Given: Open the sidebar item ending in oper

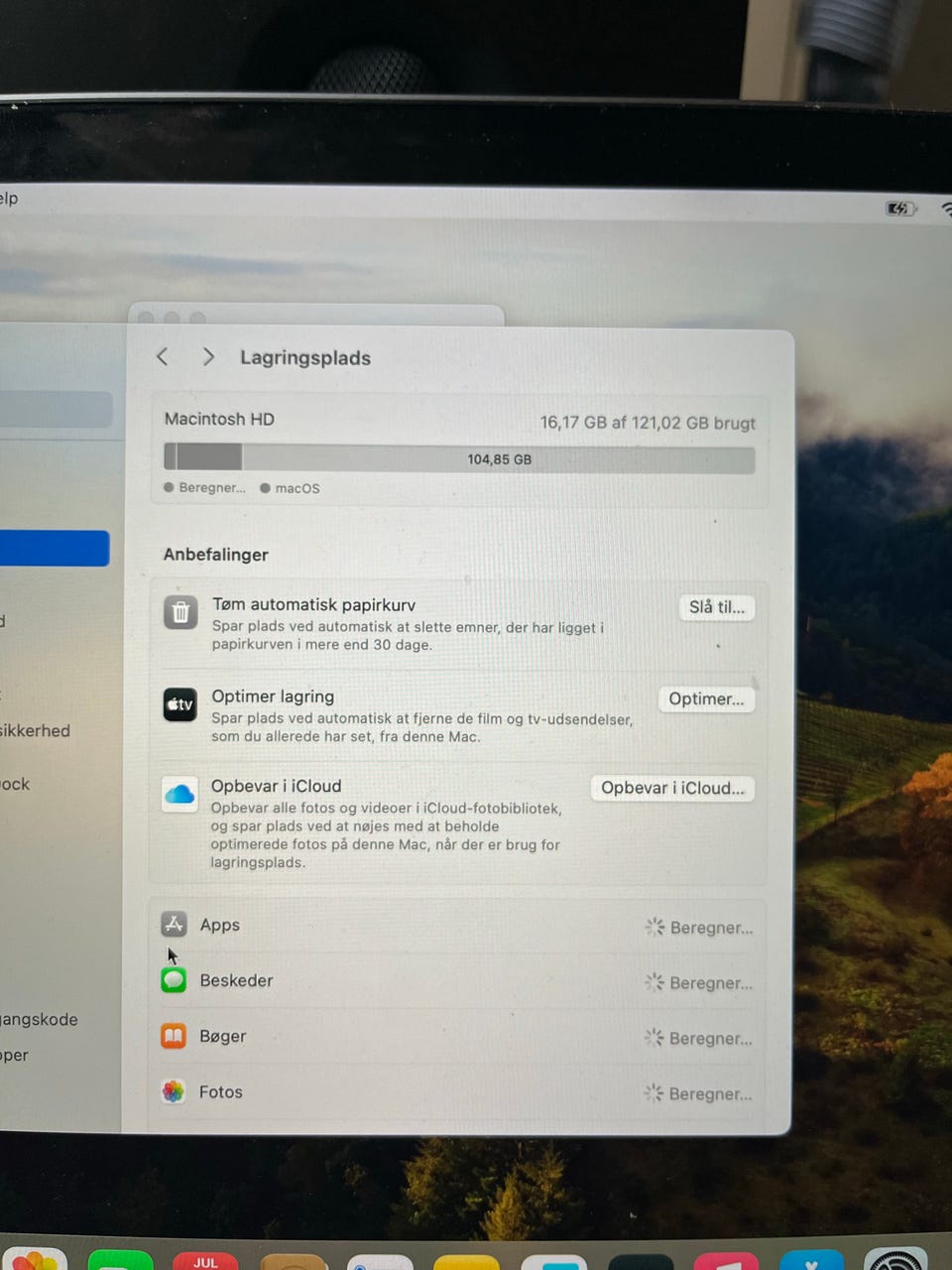Looking at the screenshot, I should point(15,1056).
